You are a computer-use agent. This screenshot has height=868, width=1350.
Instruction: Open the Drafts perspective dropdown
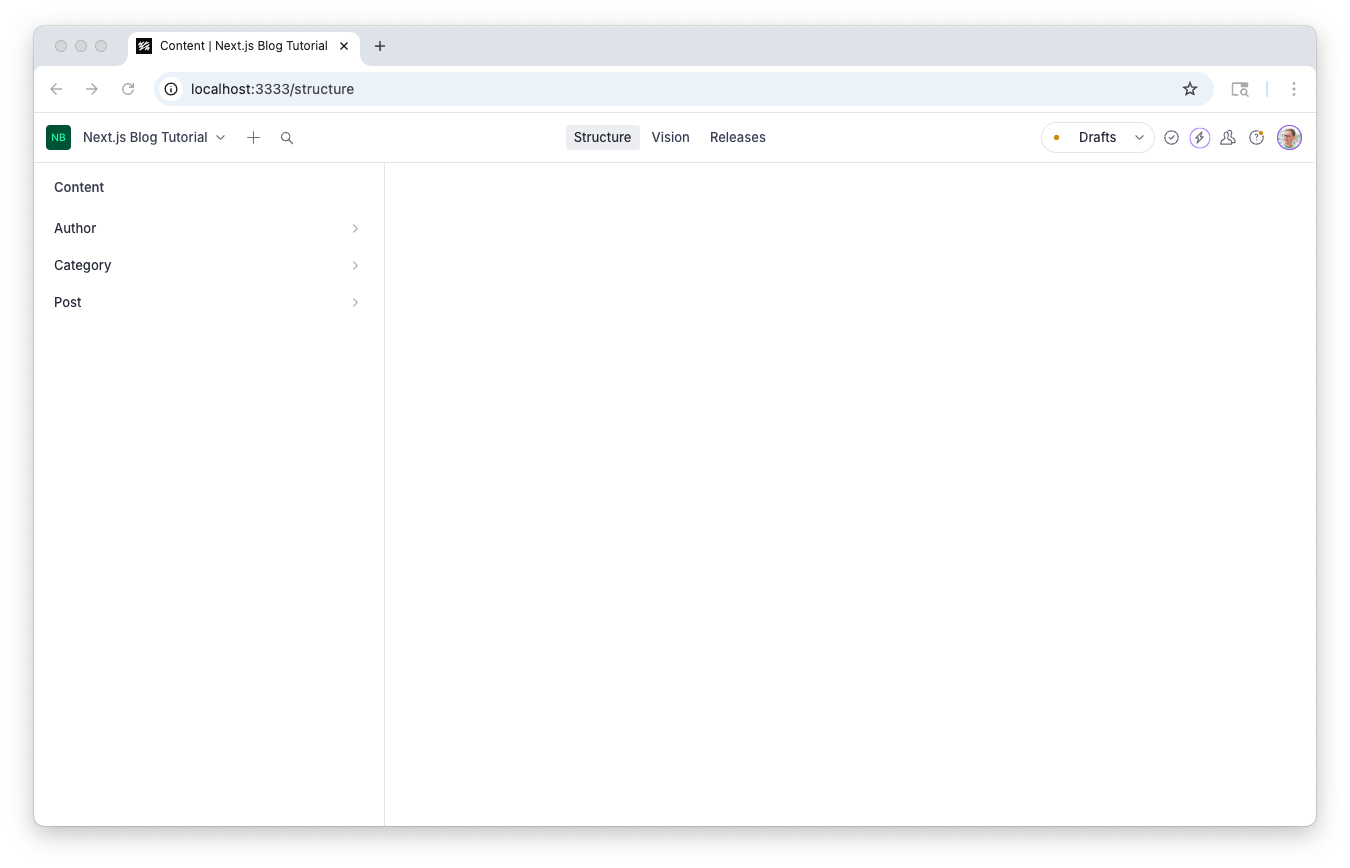(x=1098, y=137)
